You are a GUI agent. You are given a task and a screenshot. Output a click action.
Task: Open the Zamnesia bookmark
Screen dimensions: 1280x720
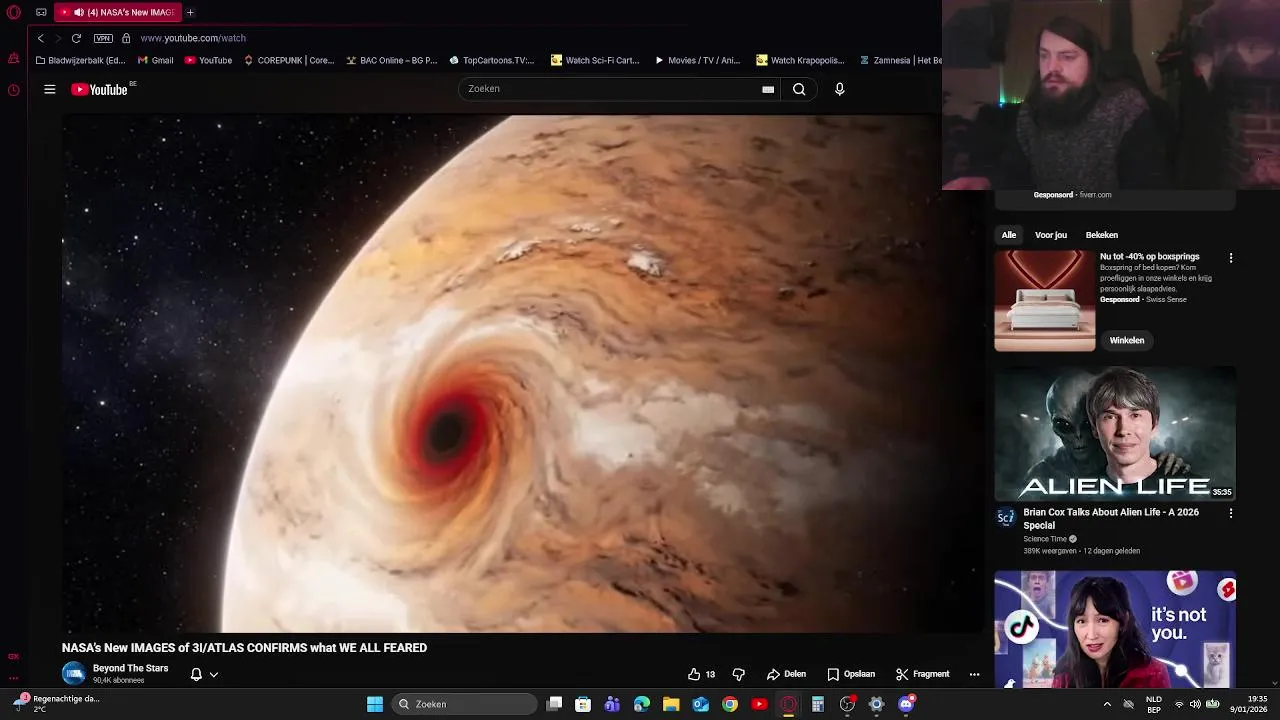900,60
